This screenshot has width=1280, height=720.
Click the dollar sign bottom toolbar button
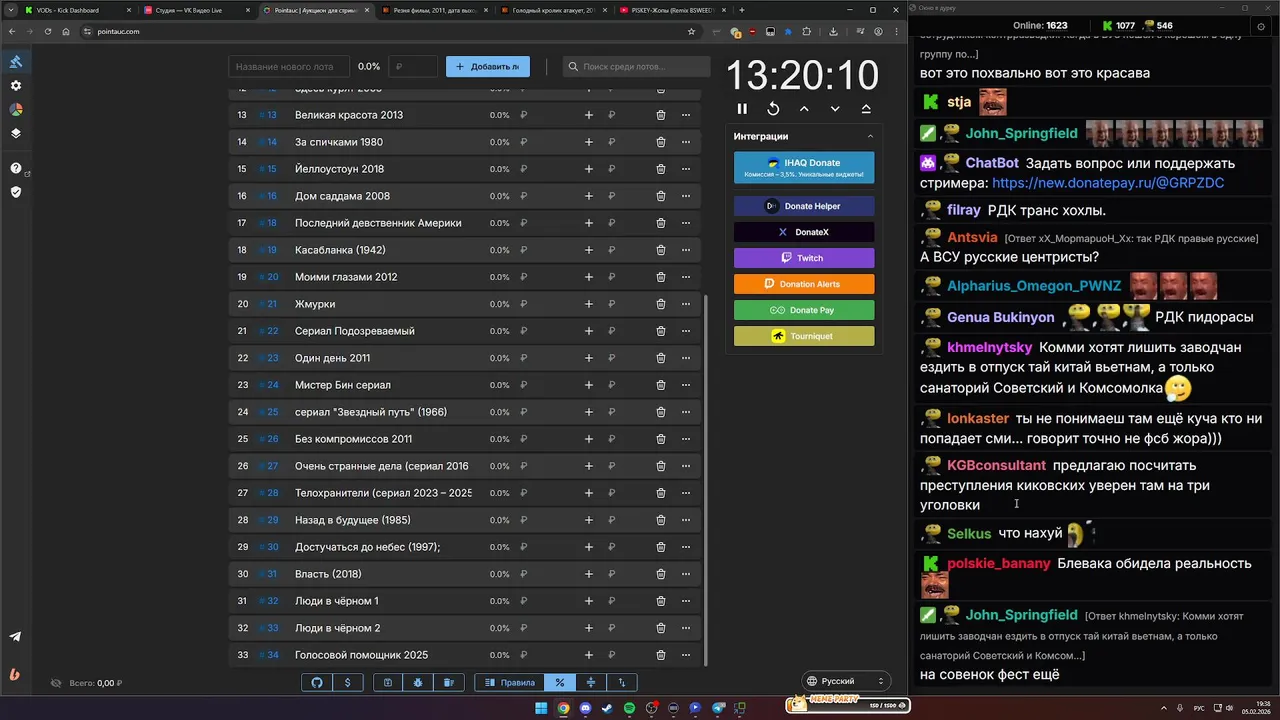[x=347, y=682]
